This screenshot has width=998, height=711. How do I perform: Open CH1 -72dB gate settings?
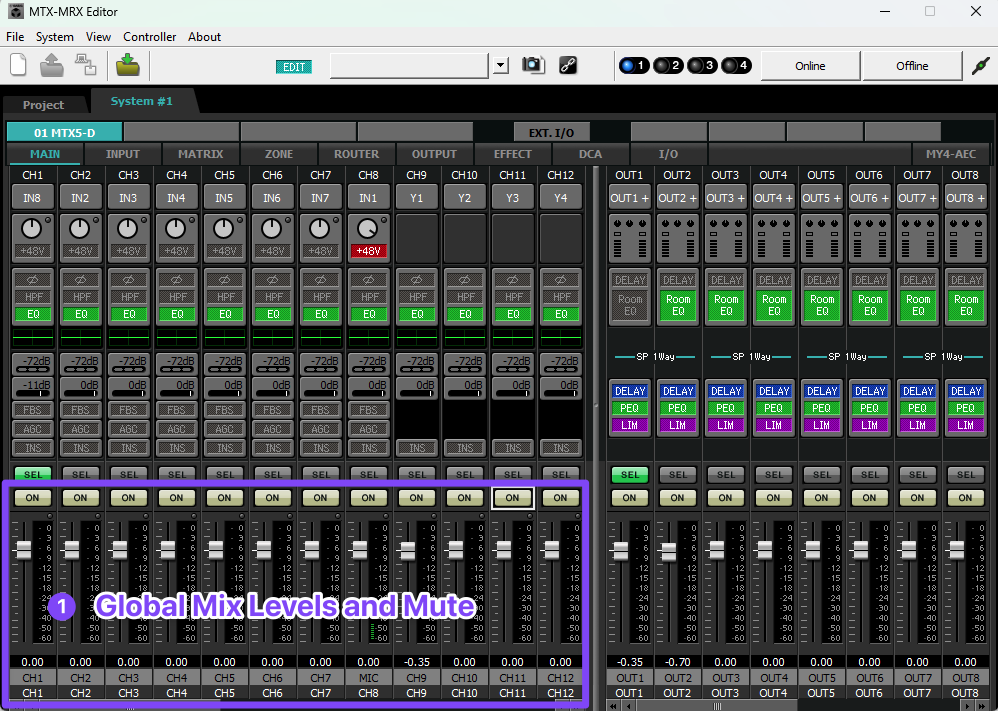[32, 365]
